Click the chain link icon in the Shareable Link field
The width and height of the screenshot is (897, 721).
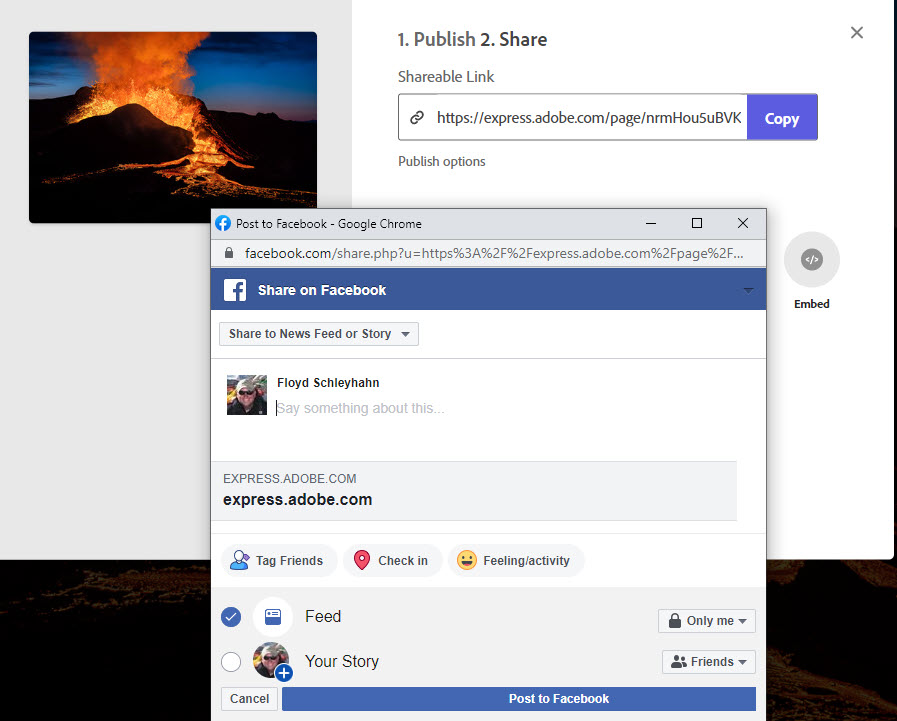[417, 117]
